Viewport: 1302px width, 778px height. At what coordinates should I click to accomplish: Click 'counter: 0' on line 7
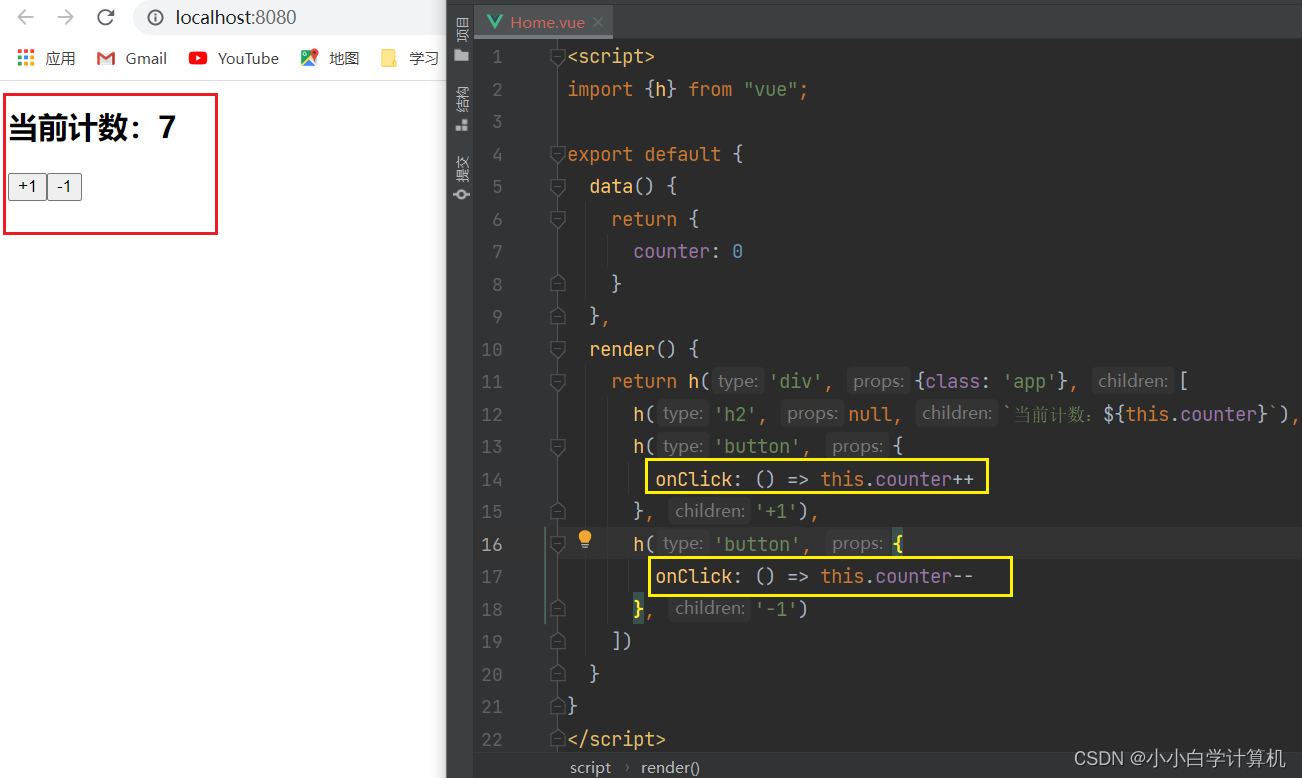click(688, 252)
